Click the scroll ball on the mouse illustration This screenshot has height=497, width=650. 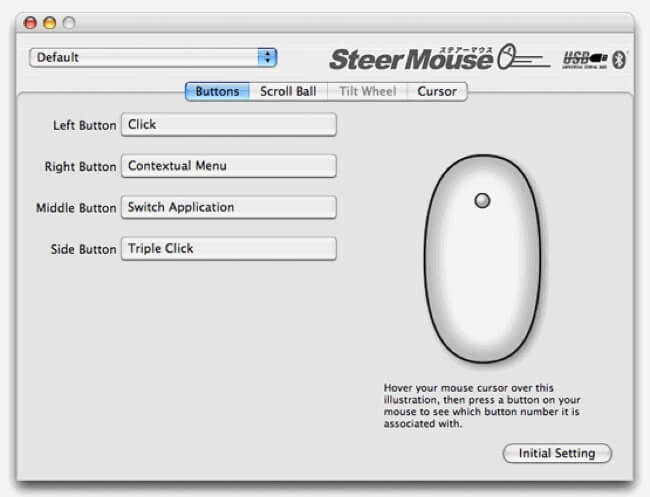[482, 201]
